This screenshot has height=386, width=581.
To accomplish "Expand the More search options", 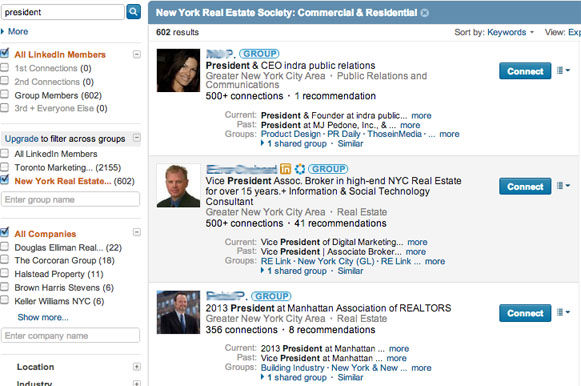I will (15, 31).
